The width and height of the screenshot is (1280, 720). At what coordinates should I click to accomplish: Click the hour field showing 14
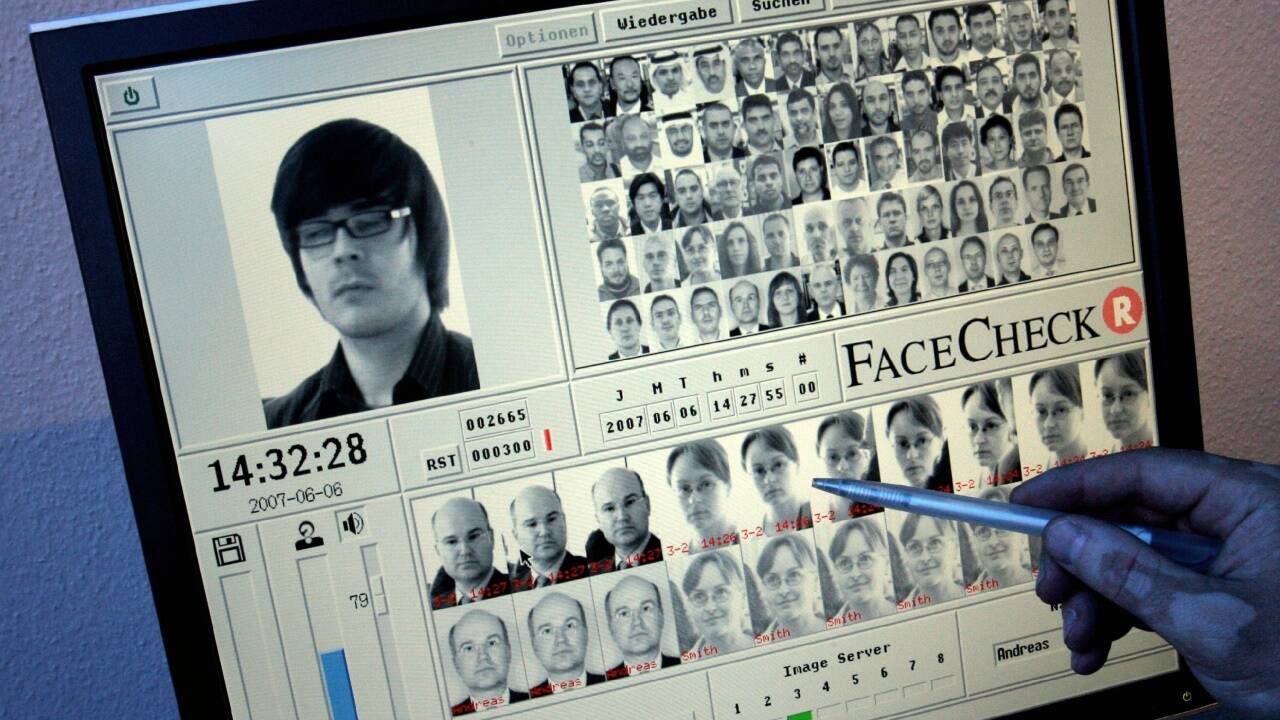[721, 404]
